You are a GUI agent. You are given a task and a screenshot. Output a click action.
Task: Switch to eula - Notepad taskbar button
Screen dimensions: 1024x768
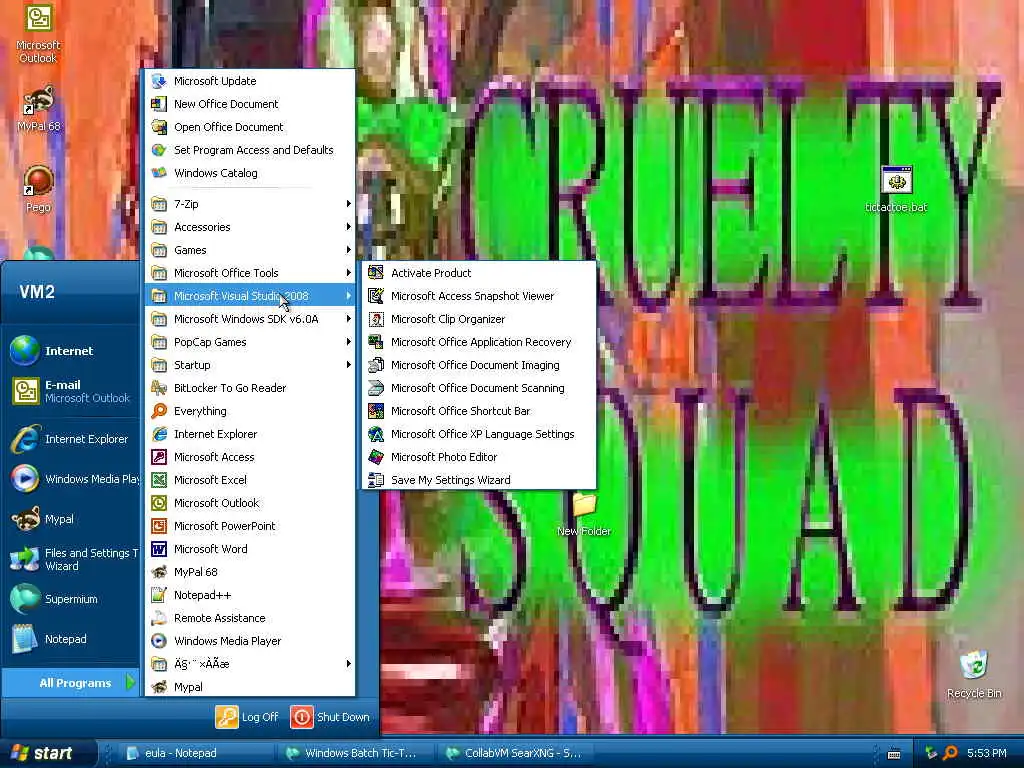[196, 753]
